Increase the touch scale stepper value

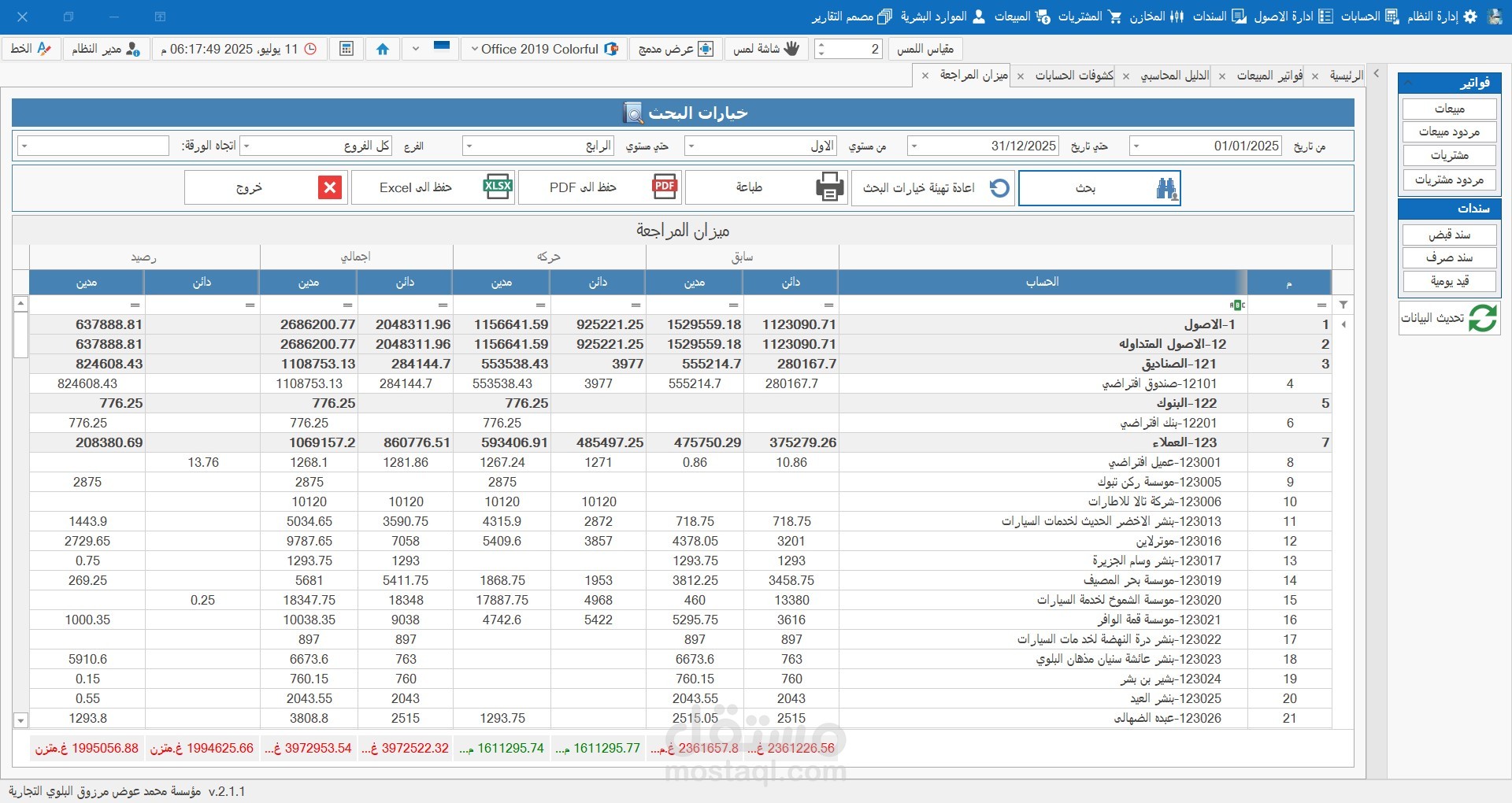pos(821,45)
